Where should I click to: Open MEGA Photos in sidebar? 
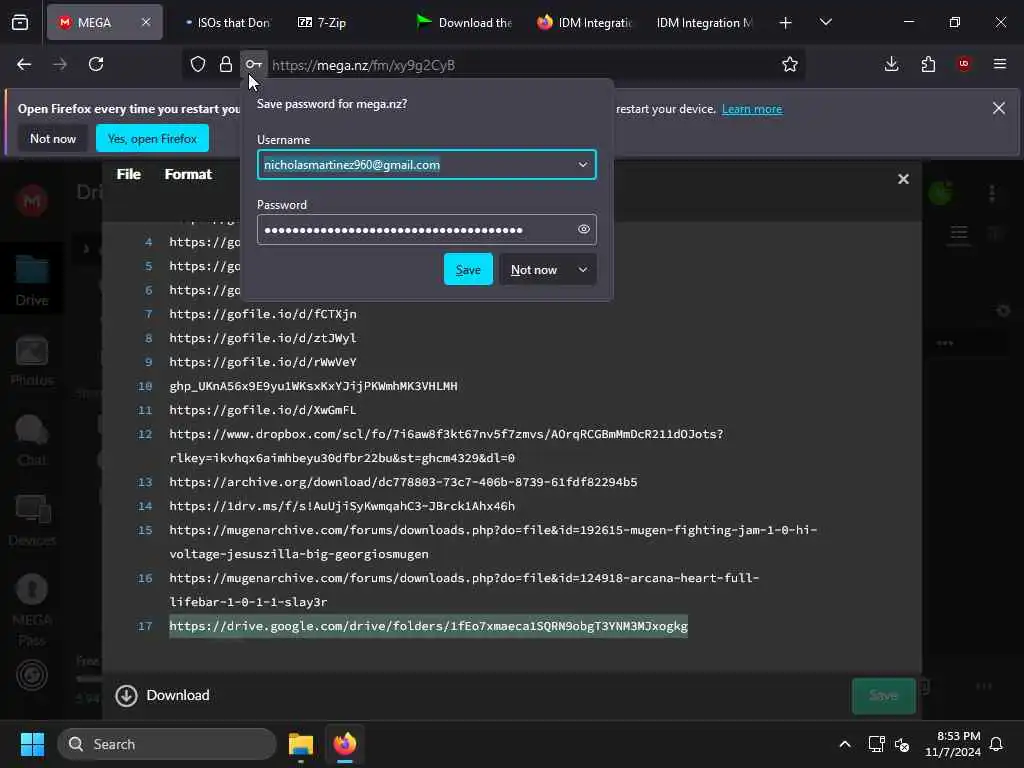[32, 361]
